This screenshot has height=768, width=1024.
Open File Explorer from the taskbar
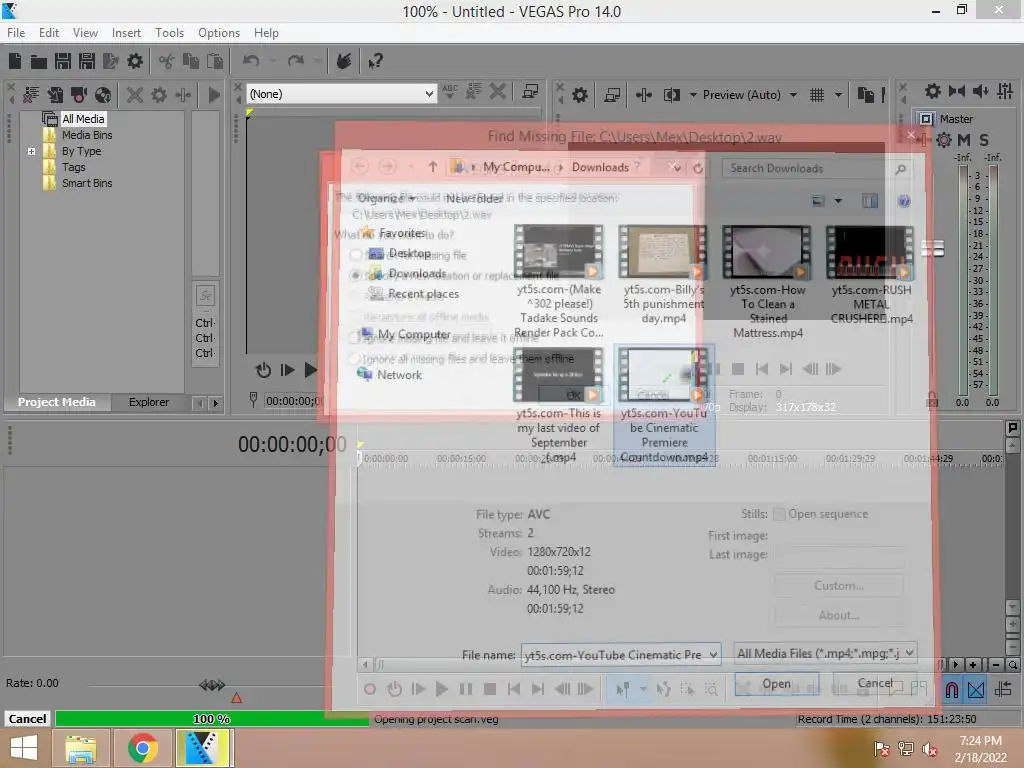[81, 748]
